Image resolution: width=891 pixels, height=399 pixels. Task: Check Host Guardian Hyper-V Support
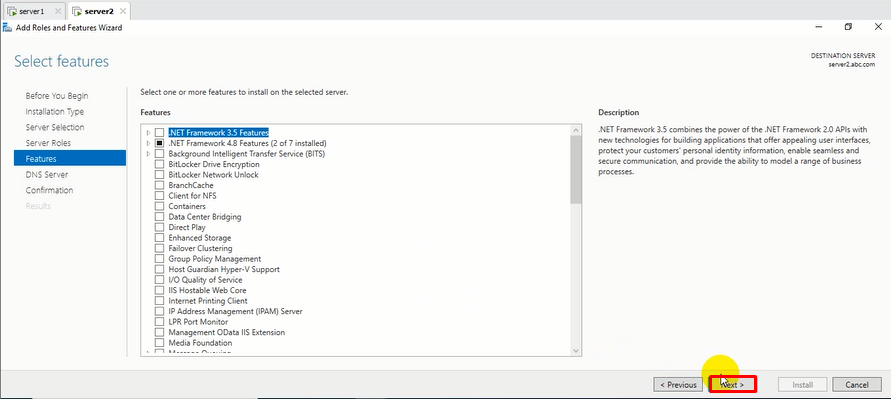tap(159, 269)
